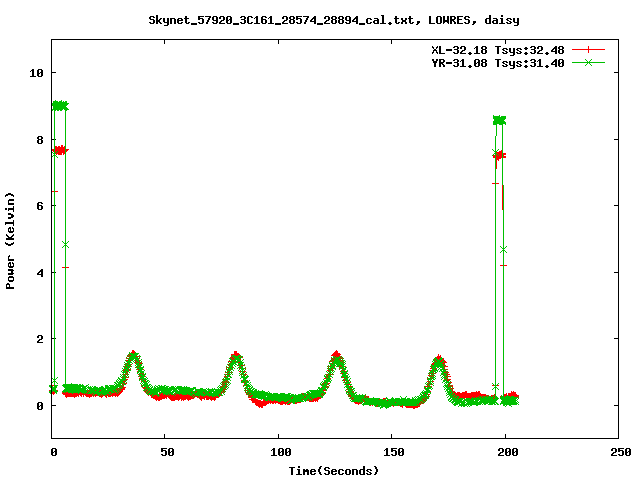Click the y-axis tick label 10
This screenshot has width=640, height=480.
click(x=36, y=73)
